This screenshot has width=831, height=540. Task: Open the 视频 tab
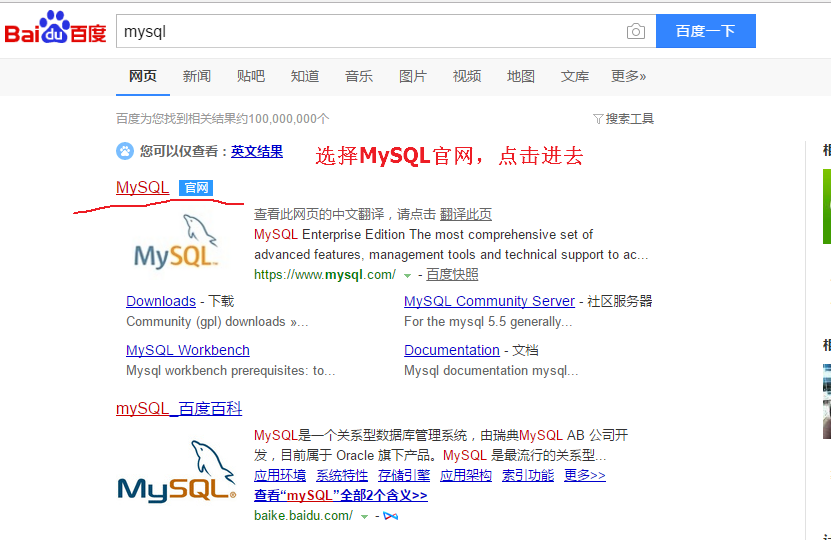(467, 76)
